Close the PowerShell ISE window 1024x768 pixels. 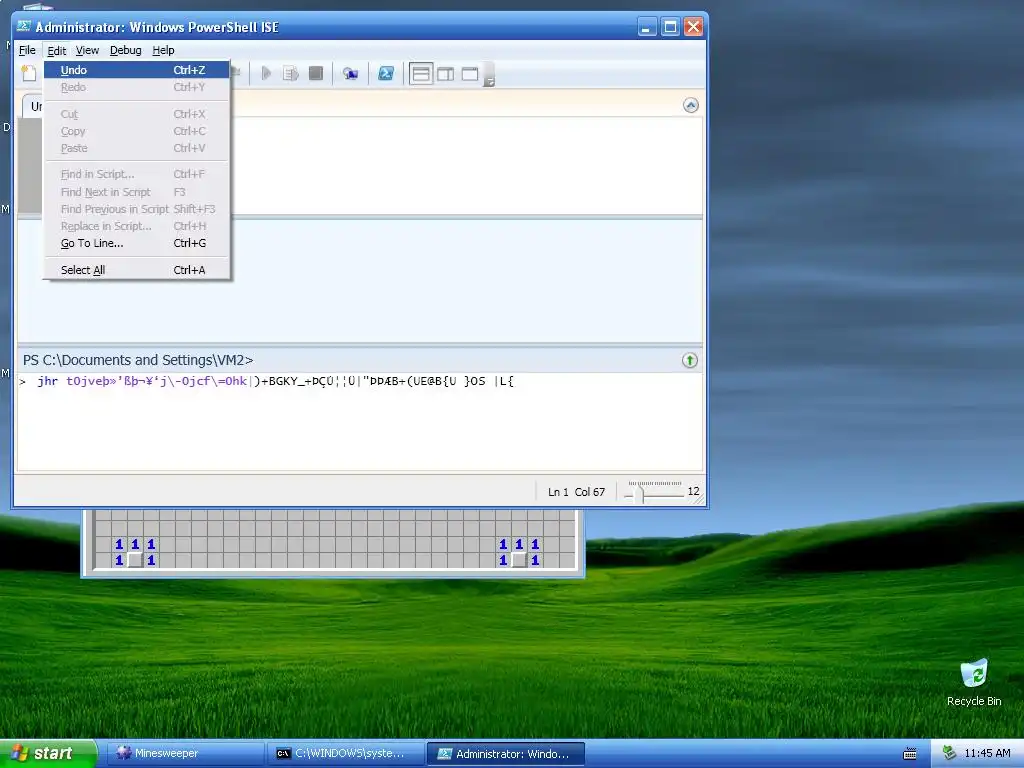[x=693, y=27]
